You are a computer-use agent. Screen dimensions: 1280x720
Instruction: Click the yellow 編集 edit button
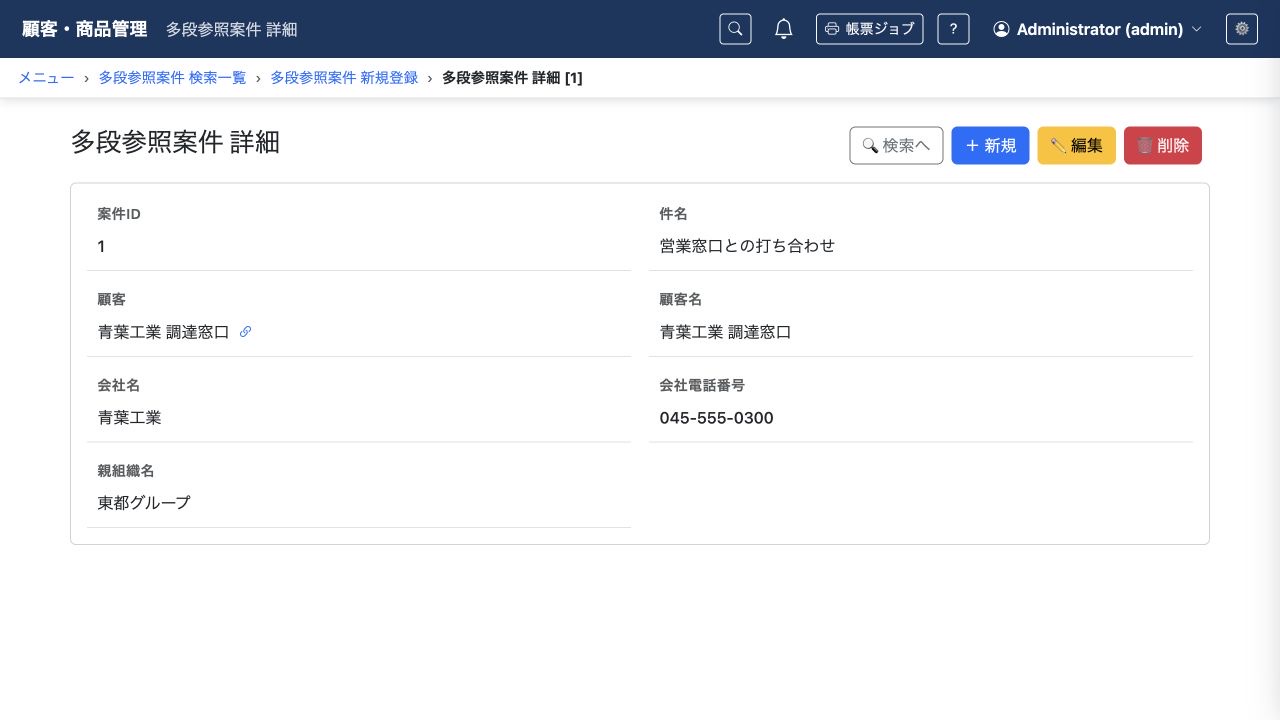click(x=1077, y=145)
